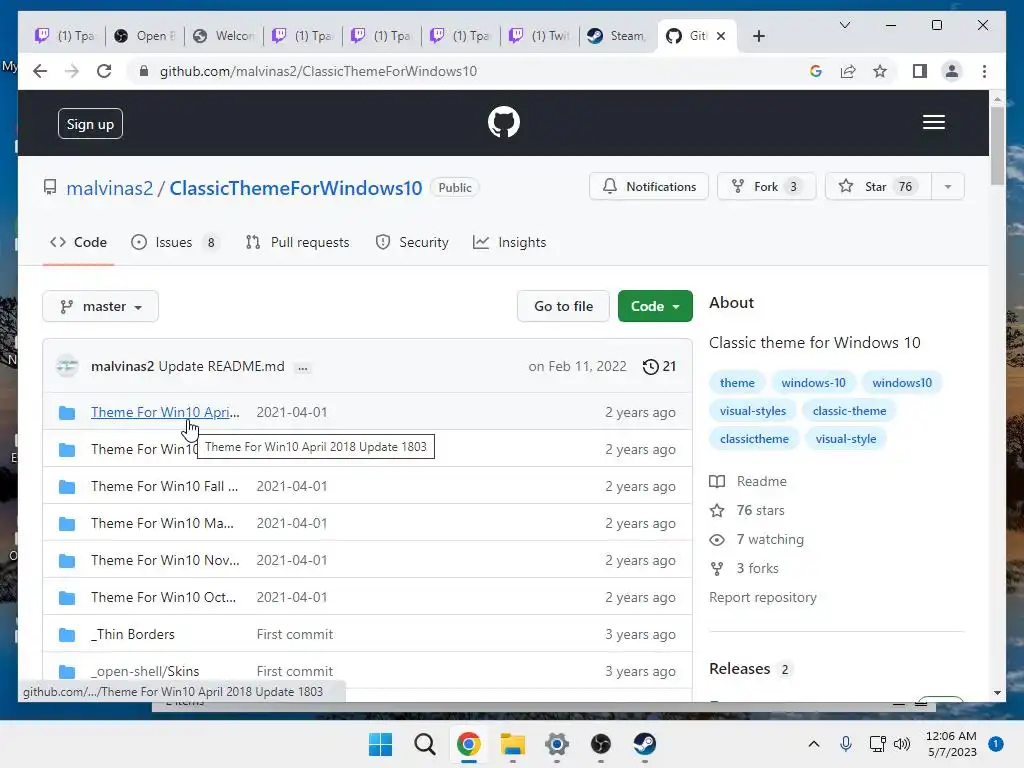Open the Readme link in About

pos(748,481)
